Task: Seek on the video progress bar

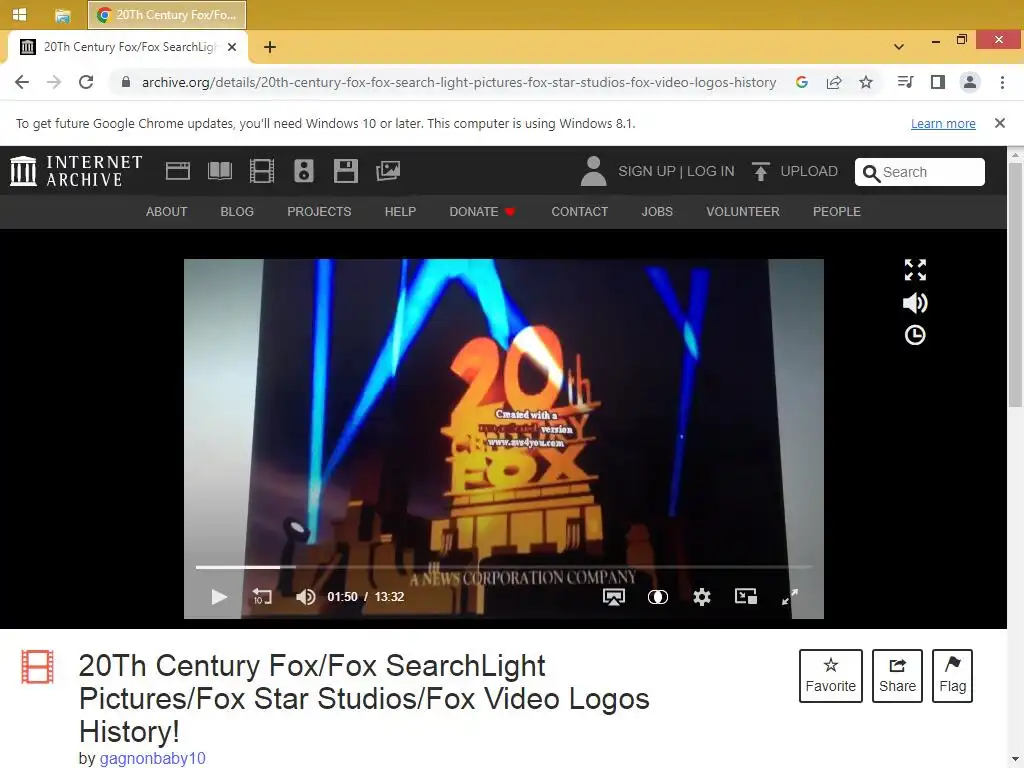Action: pyautogui.click(x=504, y=567)
